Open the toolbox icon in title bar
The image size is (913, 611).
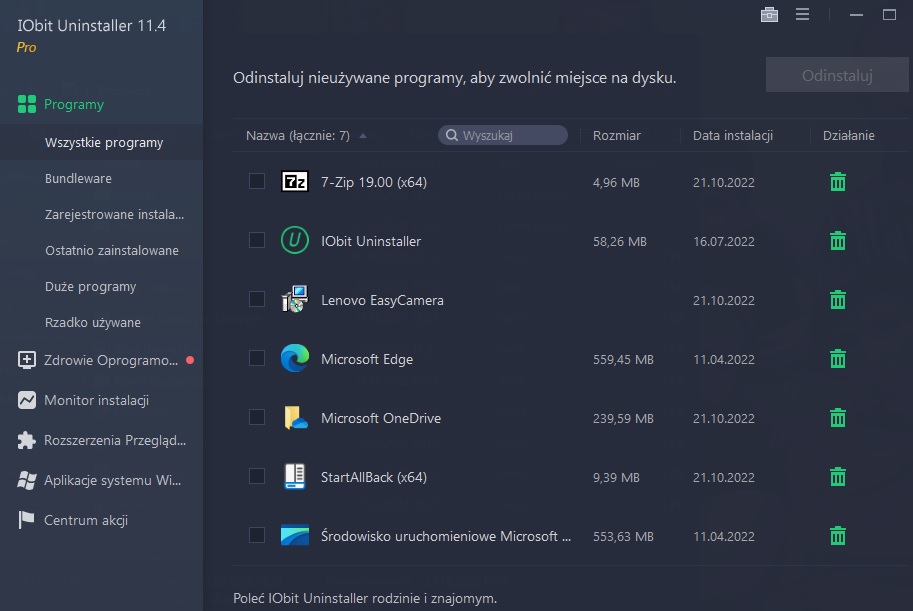pos(769,15)
